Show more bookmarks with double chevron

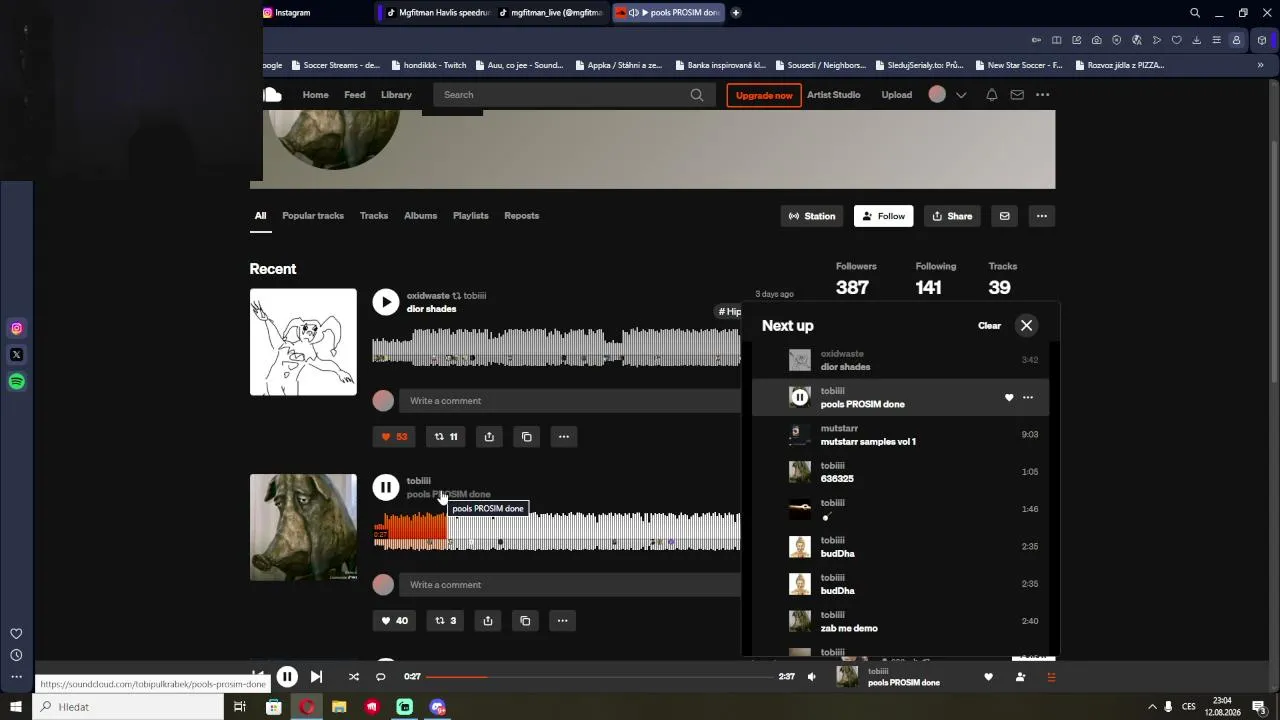click(x=1260, y=65)
